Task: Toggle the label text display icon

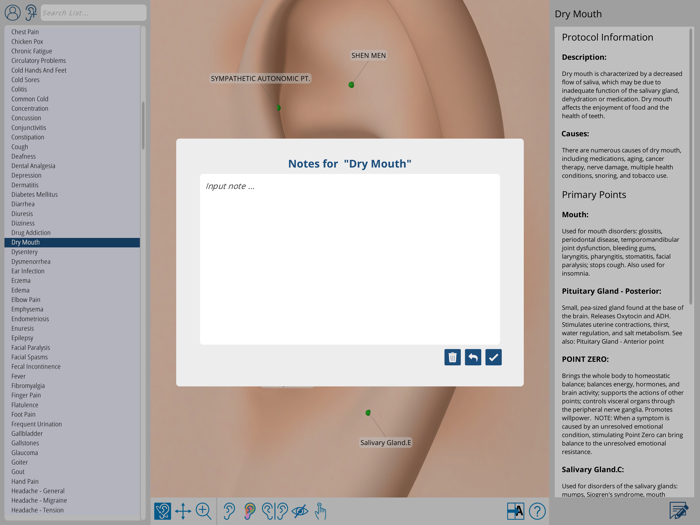Action: 515,511
